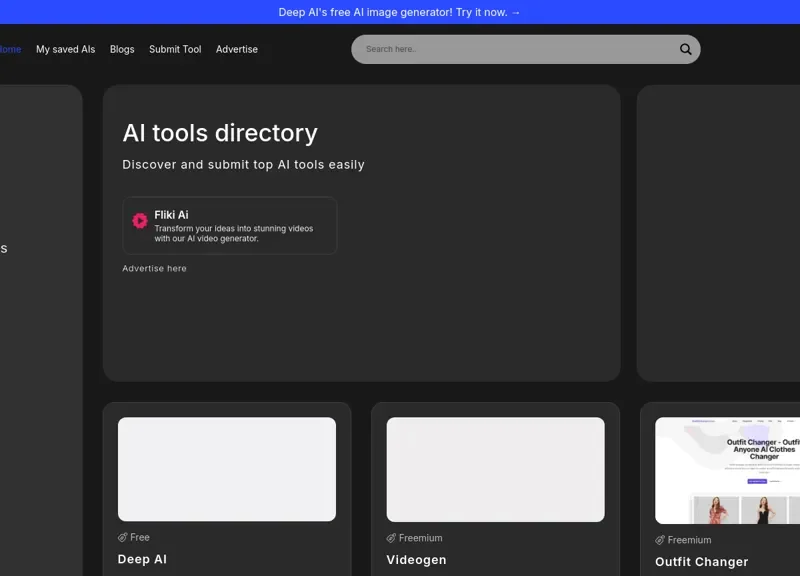Click the tag icon above Outfit Changer
The height and width of the screenshot is (576, 800).
tap(660, 540)
